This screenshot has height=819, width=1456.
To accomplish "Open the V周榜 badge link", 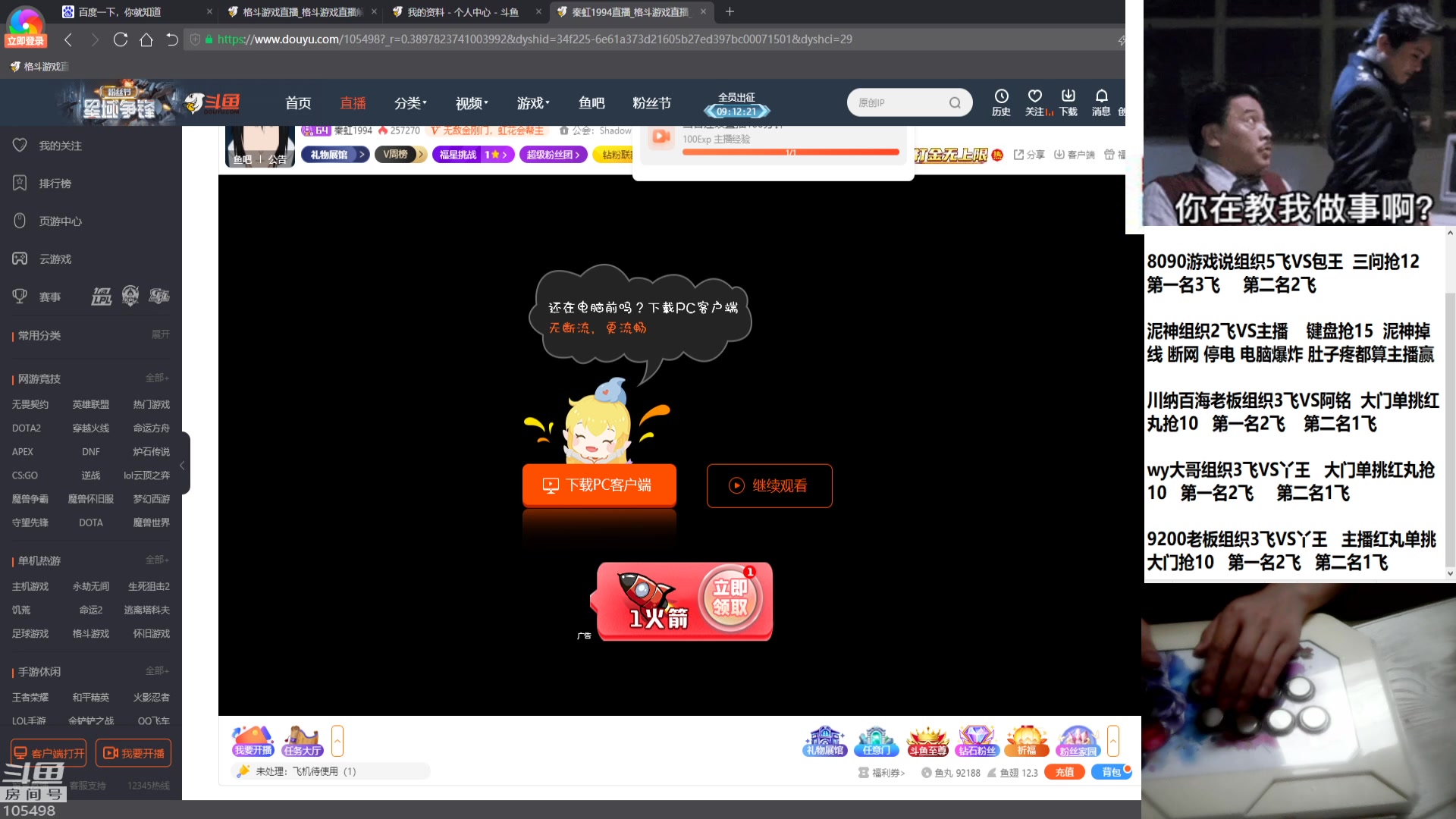I will tap(400, 155).
